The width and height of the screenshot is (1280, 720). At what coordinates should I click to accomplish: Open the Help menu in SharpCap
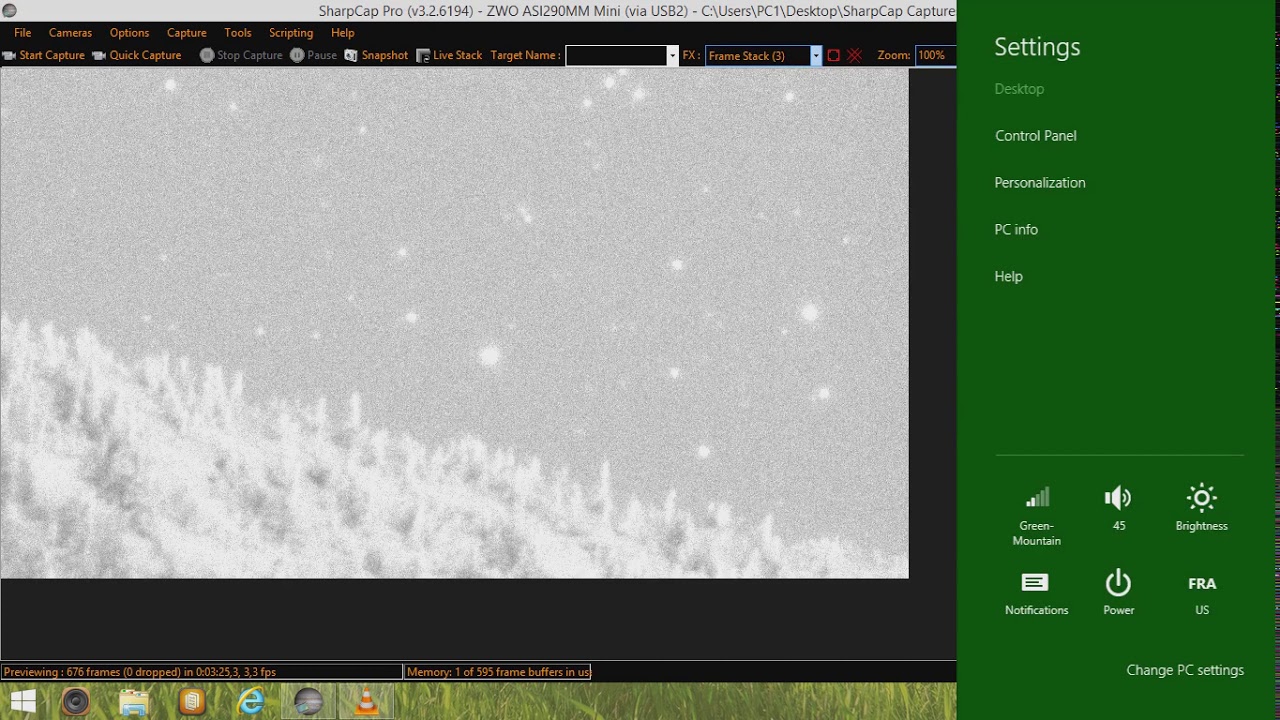[x=342, y=33]
